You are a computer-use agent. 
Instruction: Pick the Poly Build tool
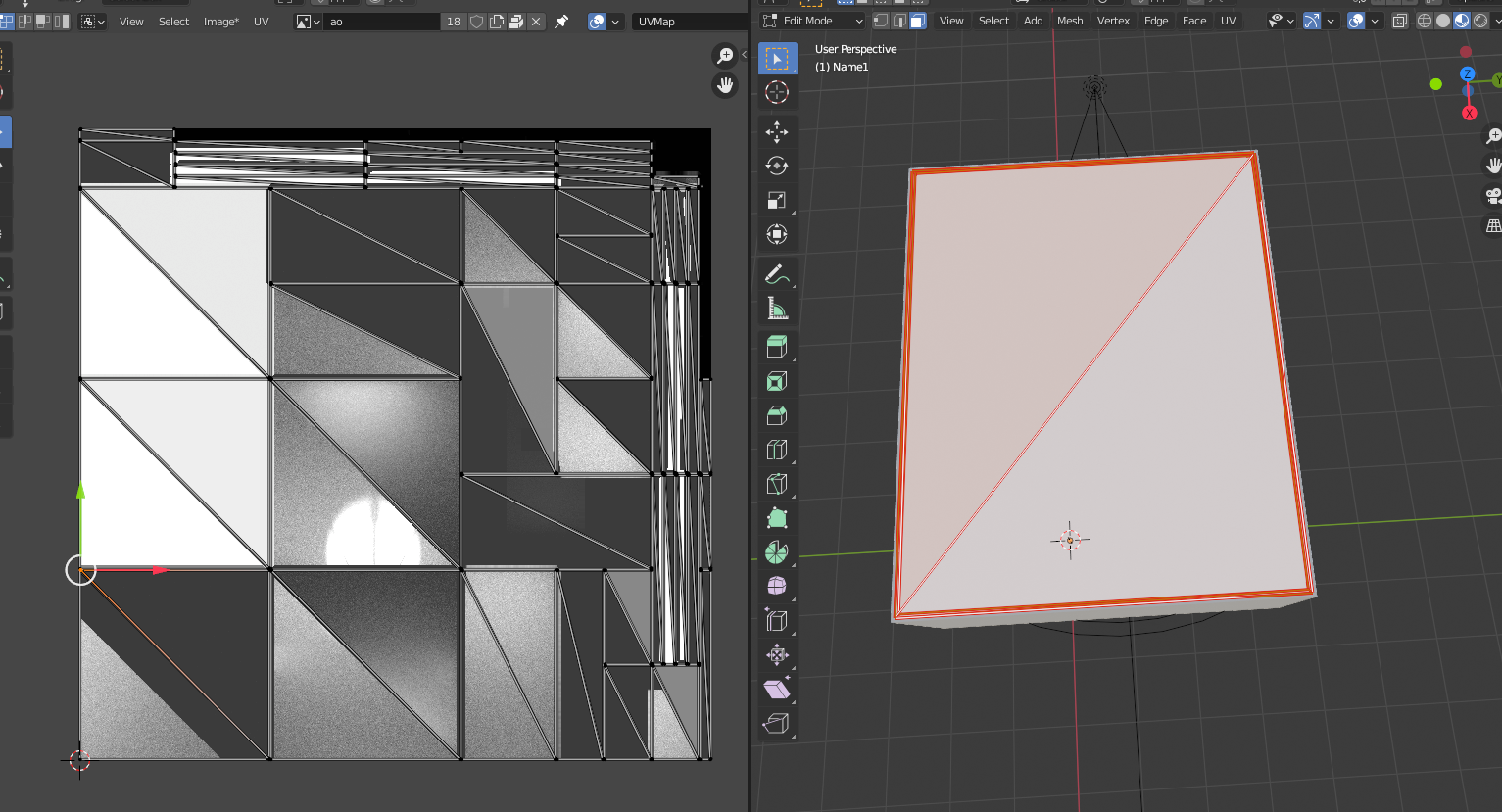[777, 518]
